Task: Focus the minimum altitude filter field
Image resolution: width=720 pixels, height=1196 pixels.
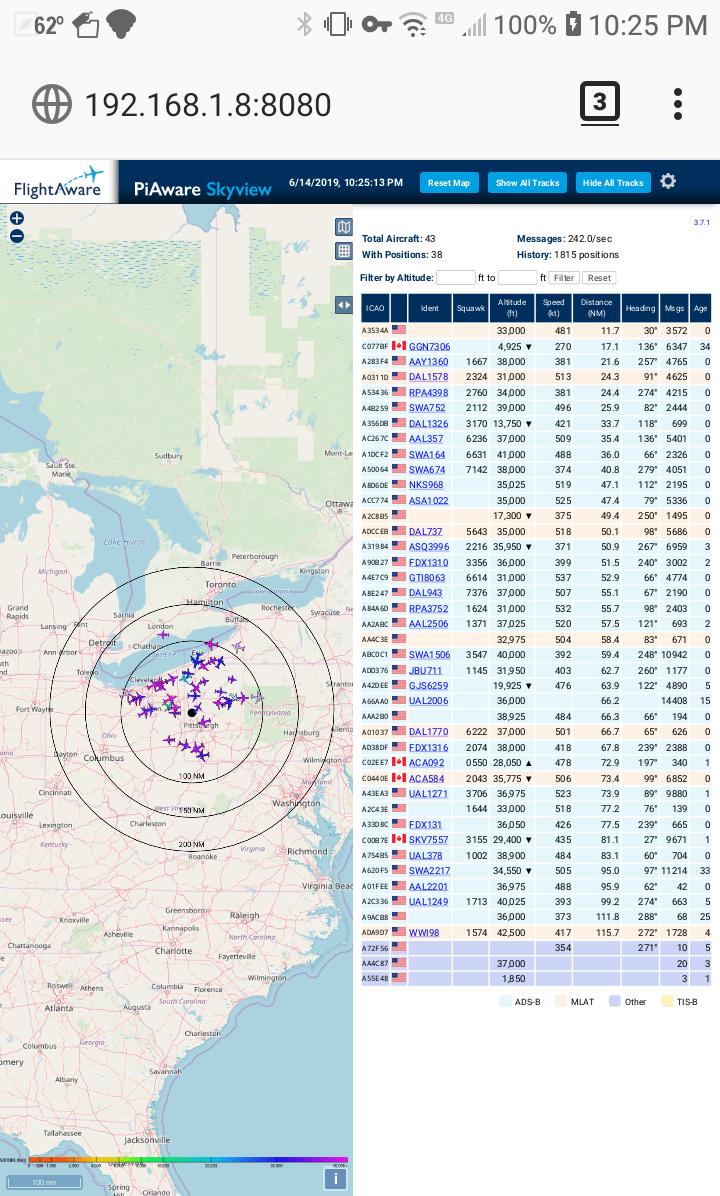Action: click(456, 277)
